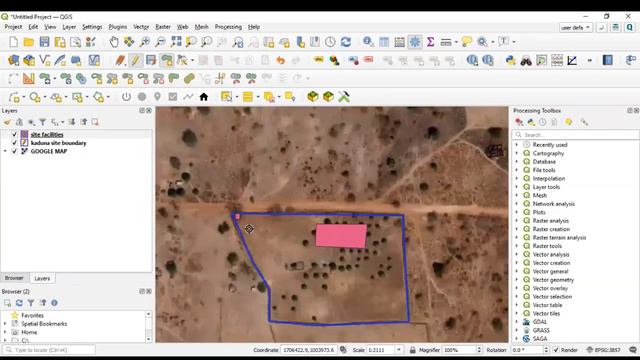Click the black Home icon
This screenshot has height=360, width=640.
(204, 97)
